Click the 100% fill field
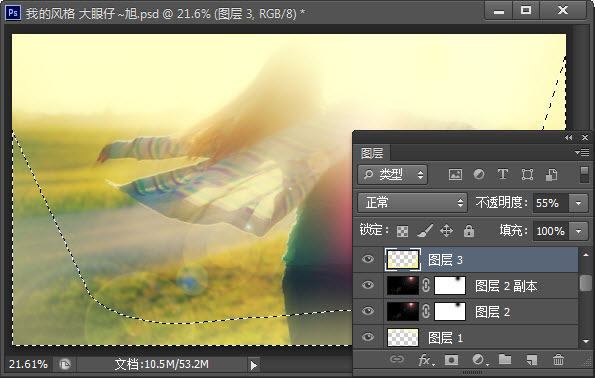The image size is (595, 378). click(550, 231)
